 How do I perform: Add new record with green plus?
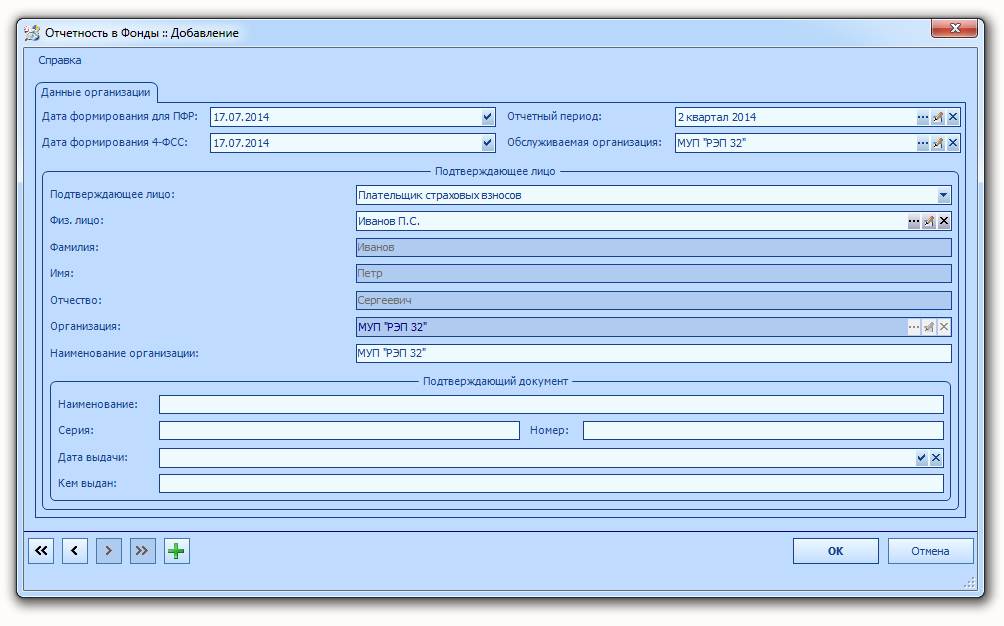point(177,551)
